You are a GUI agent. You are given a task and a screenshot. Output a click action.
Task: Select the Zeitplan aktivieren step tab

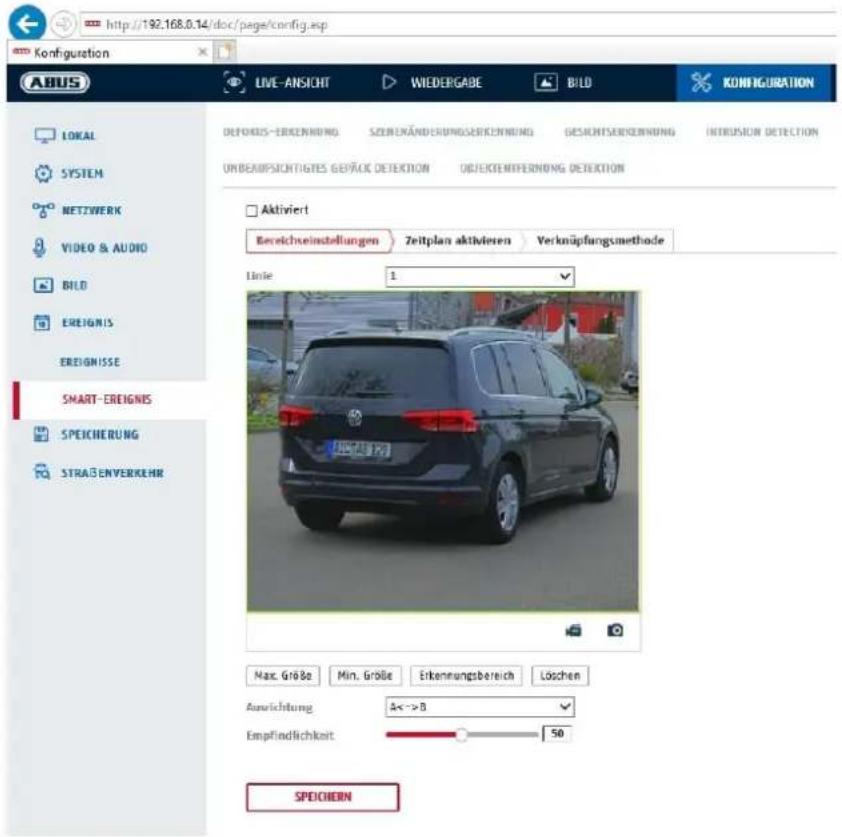click(x=458, y=241)
